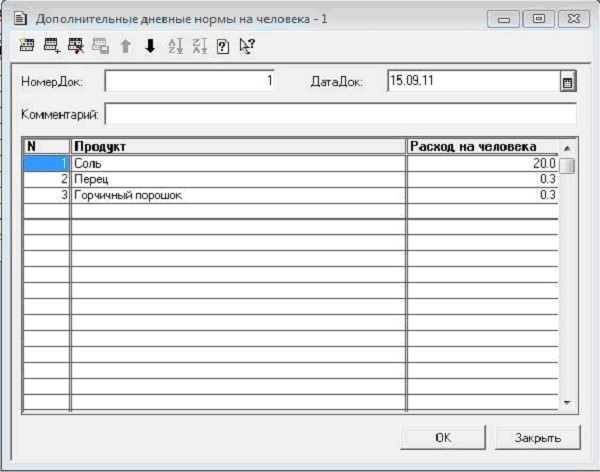Click the table scrollbar down arrow
The width and height of the screenshot is (600, 472).
coord(567,402)
